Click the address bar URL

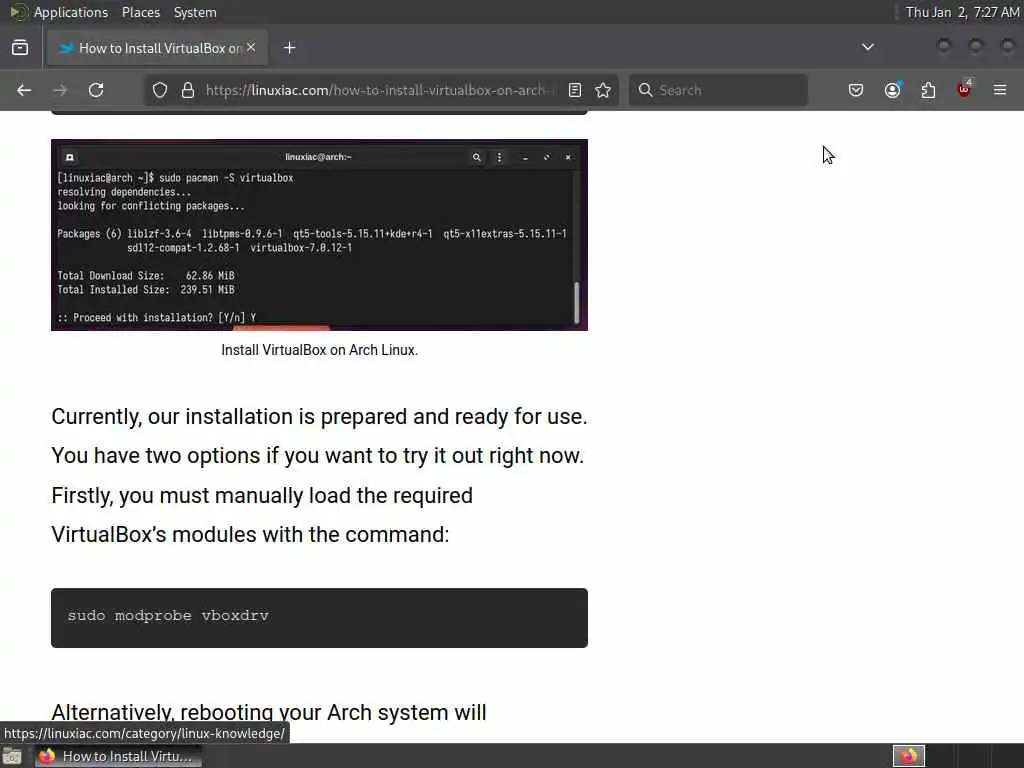(381, 90)
